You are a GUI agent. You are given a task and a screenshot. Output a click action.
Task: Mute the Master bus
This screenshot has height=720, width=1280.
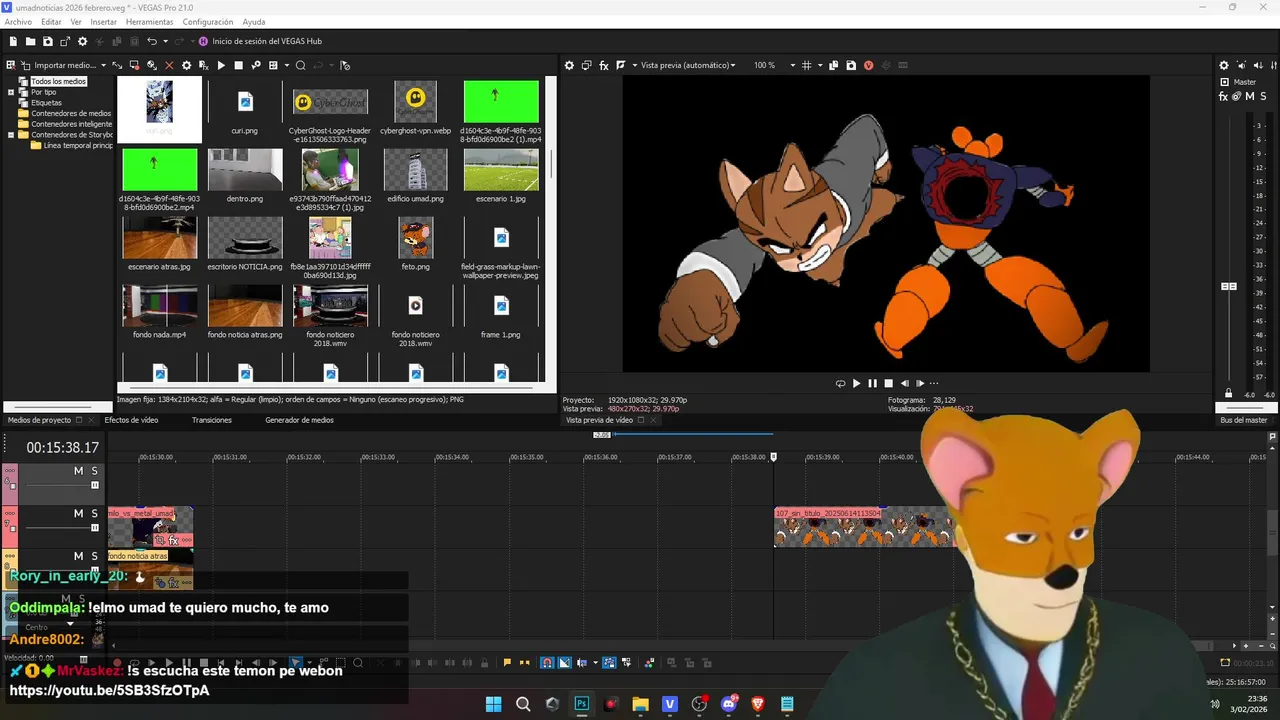point(1250,96)
